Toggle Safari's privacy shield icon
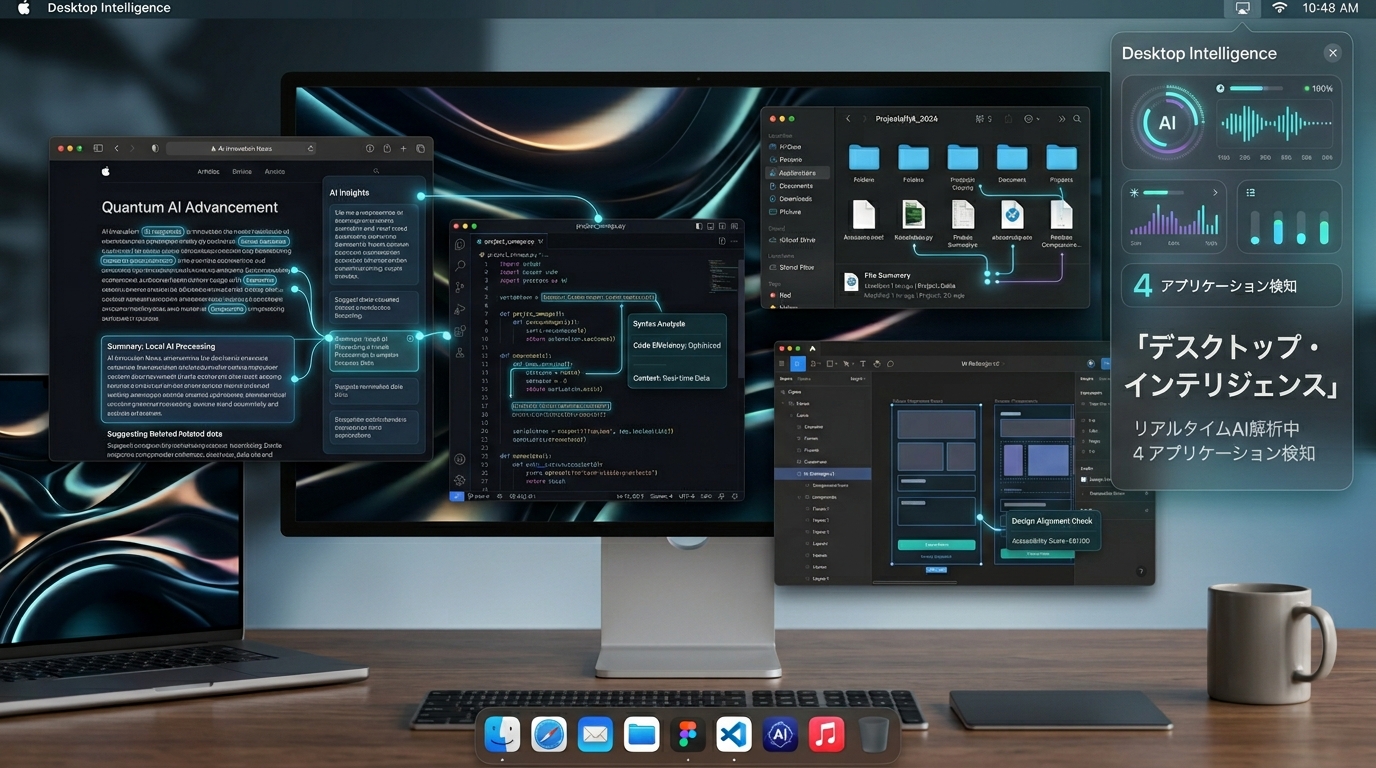This screenshot has height=768, width=1376. 155,148
